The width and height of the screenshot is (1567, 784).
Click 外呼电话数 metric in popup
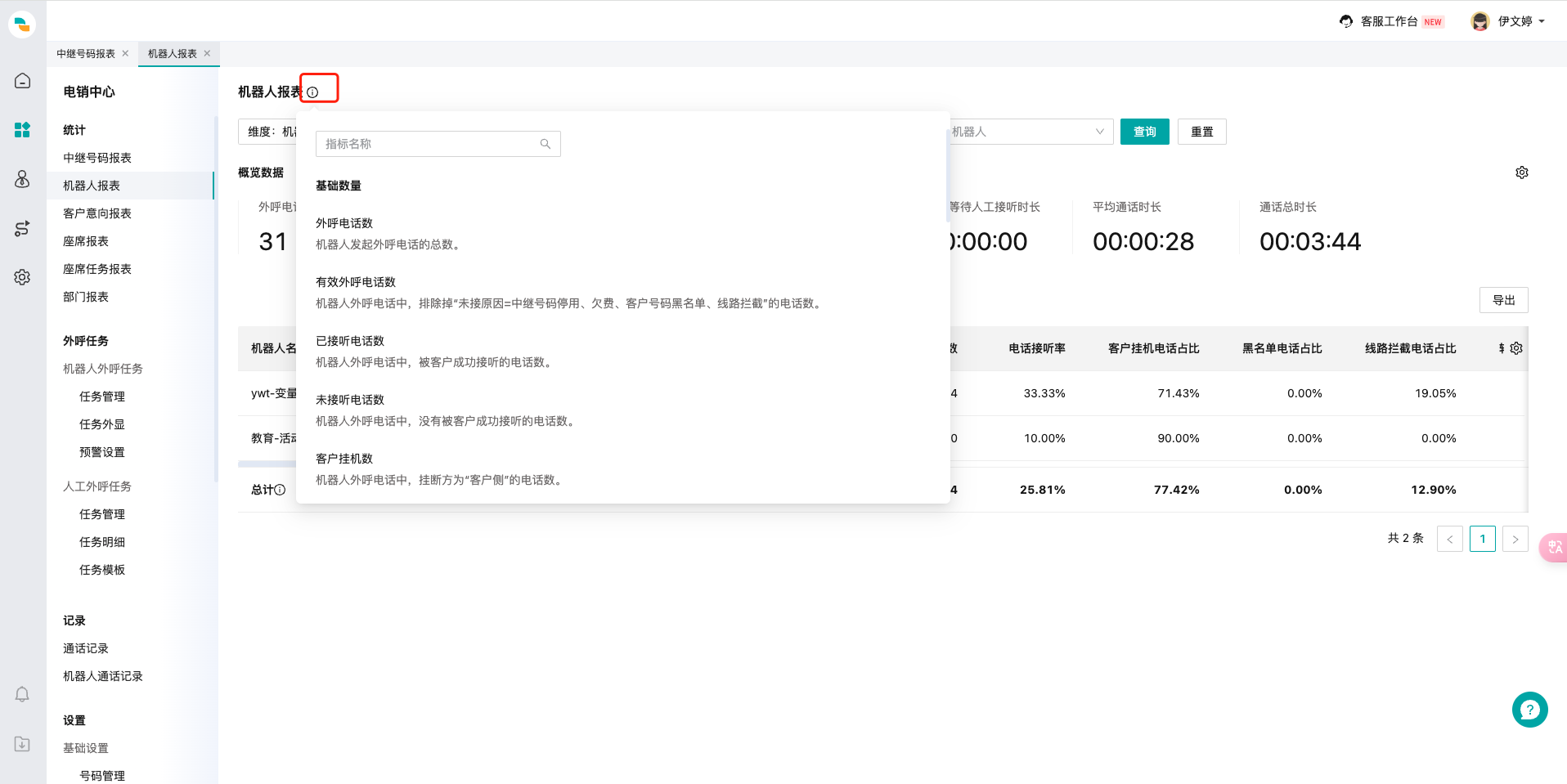[344, 223]
